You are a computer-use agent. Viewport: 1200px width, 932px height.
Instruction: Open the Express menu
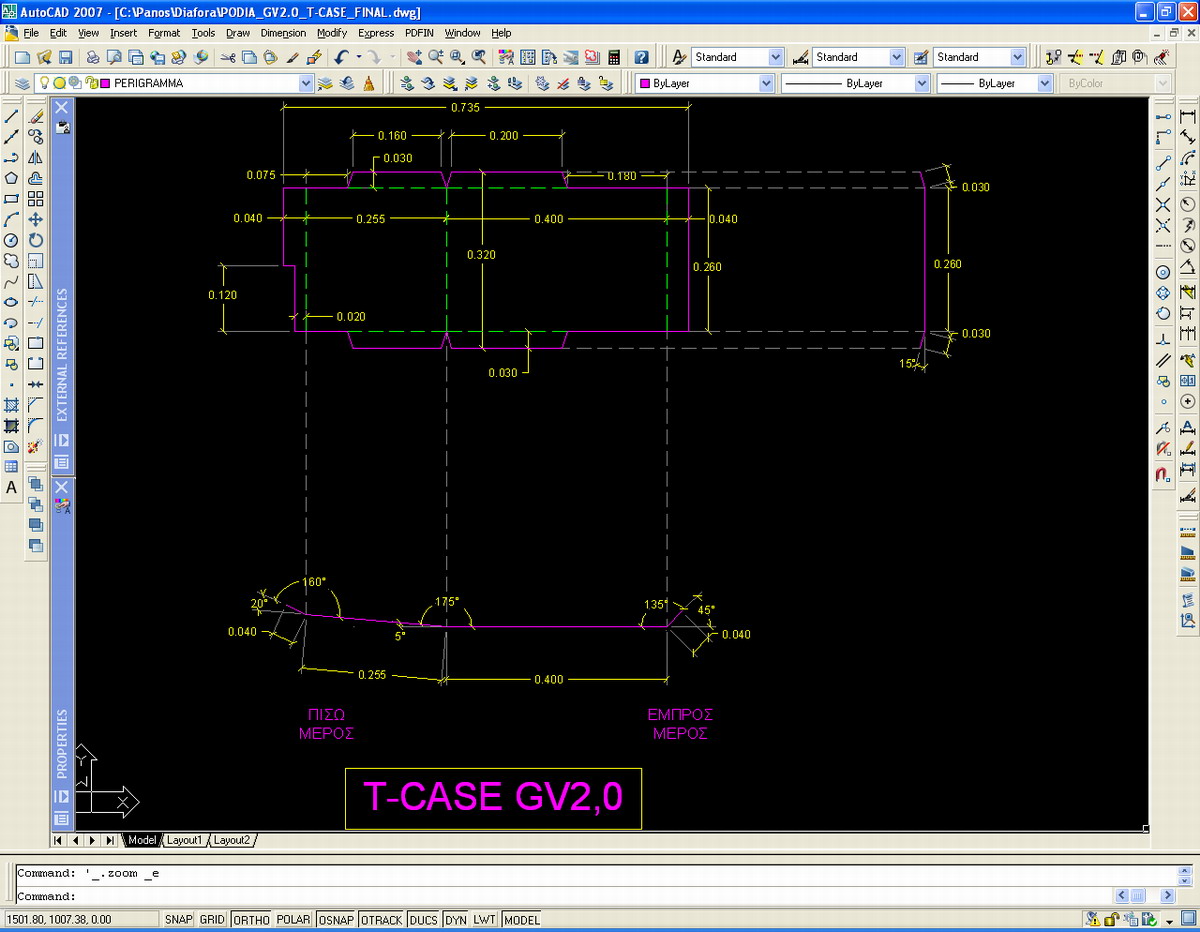tap(376, 33)
